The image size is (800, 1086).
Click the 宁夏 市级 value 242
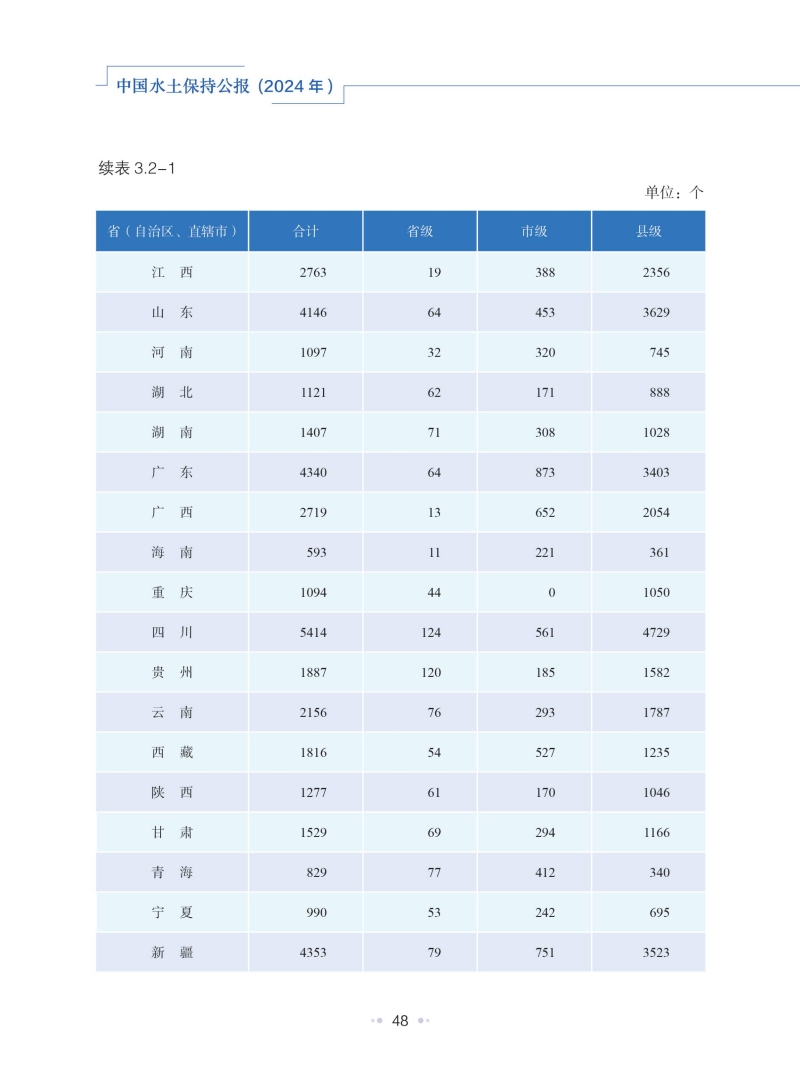click(x=545, y=913)
